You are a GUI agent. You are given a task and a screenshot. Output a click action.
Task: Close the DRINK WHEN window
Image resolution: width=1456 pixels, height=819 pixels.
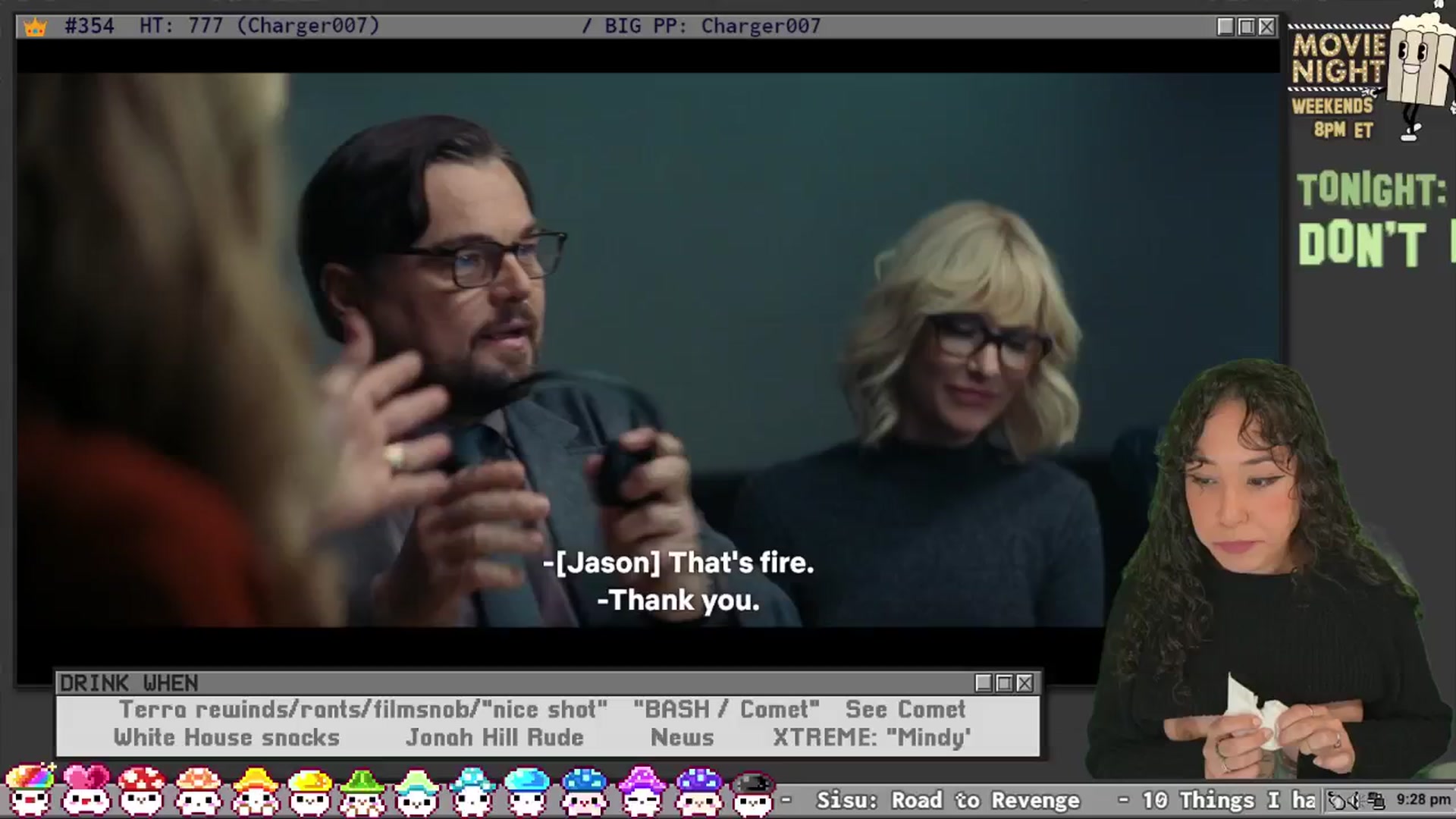1025,683
